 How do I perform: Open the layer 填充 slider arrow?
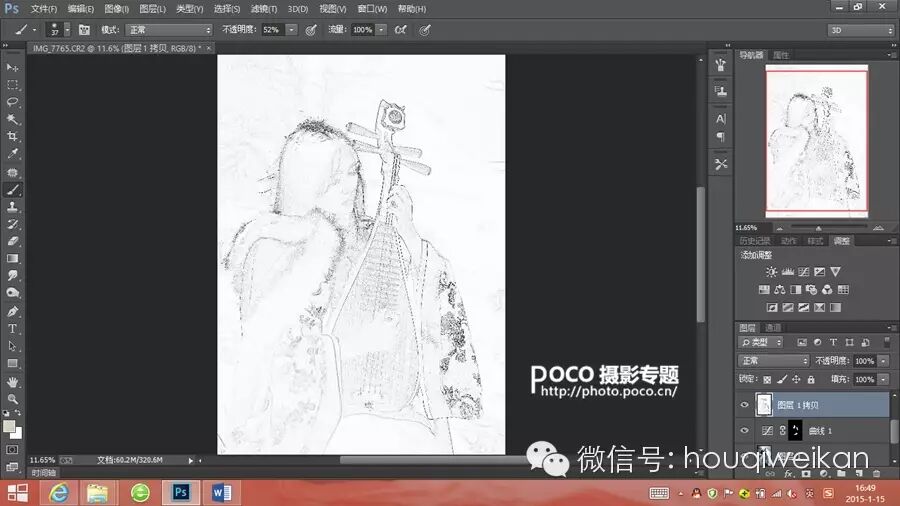pos(884,379)
